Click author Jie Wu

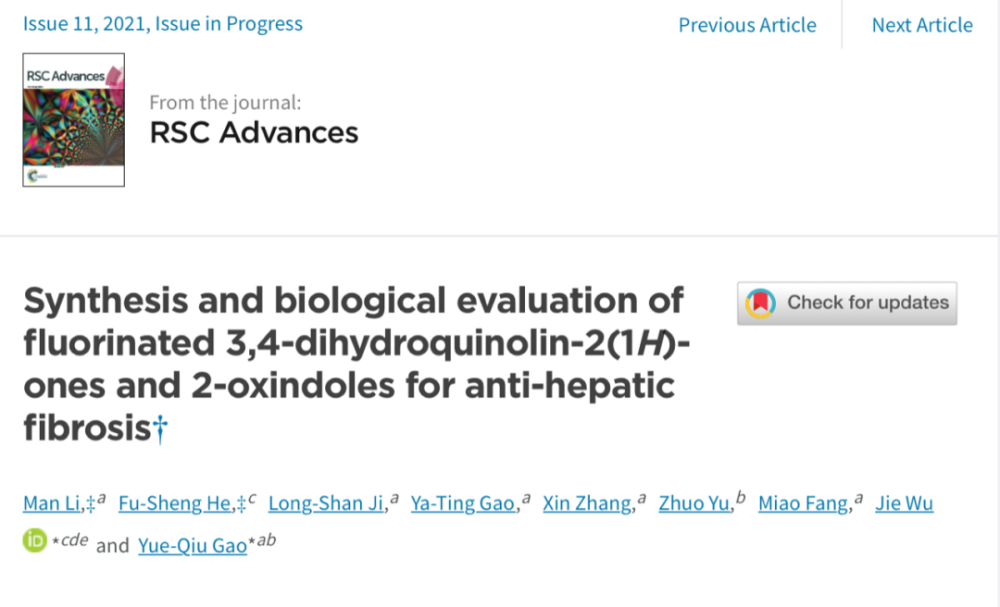click(x=904, y=504)
